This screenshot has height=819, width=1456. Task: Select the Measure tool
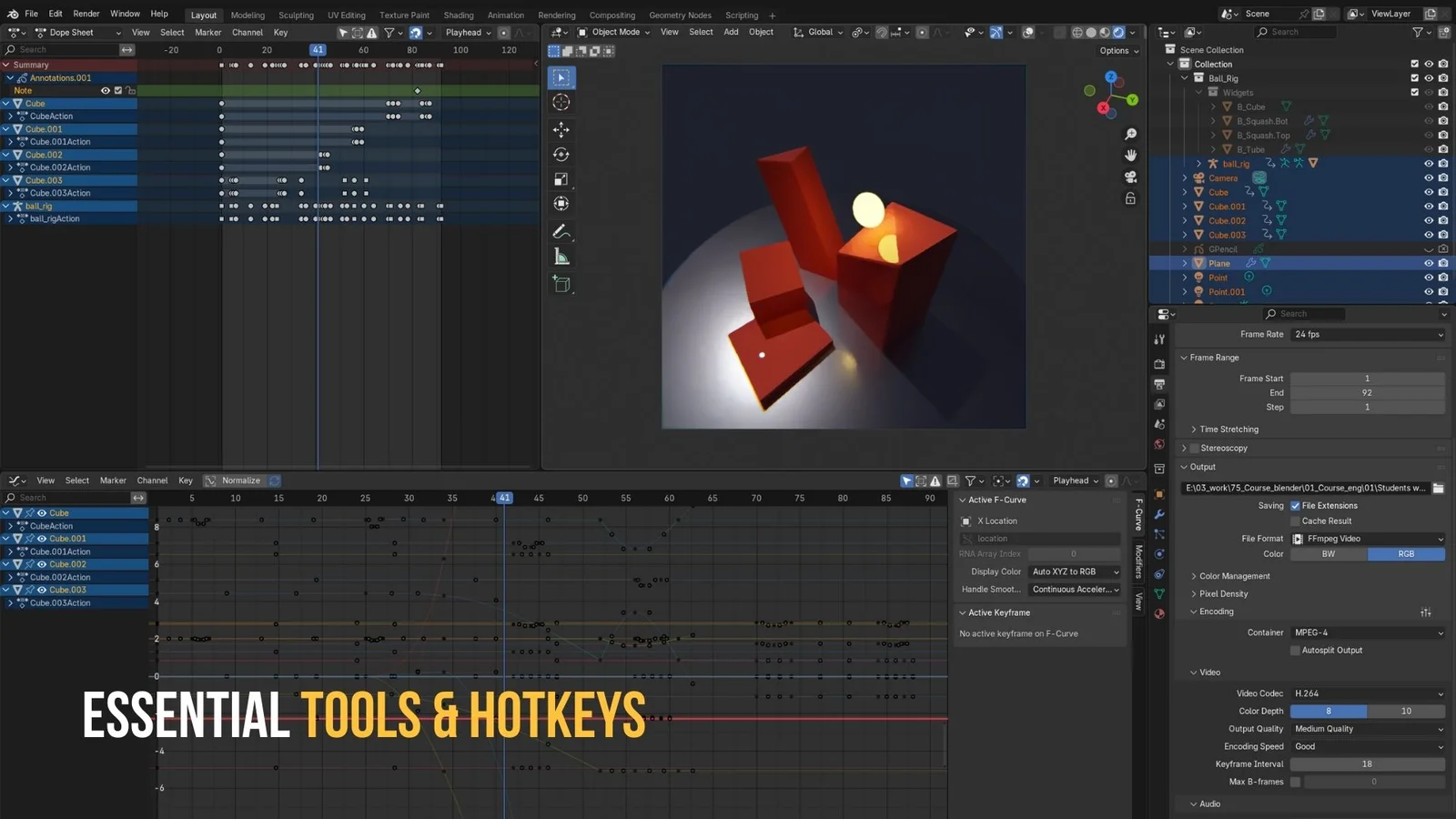pyautogui.click(x=561, y=257)
